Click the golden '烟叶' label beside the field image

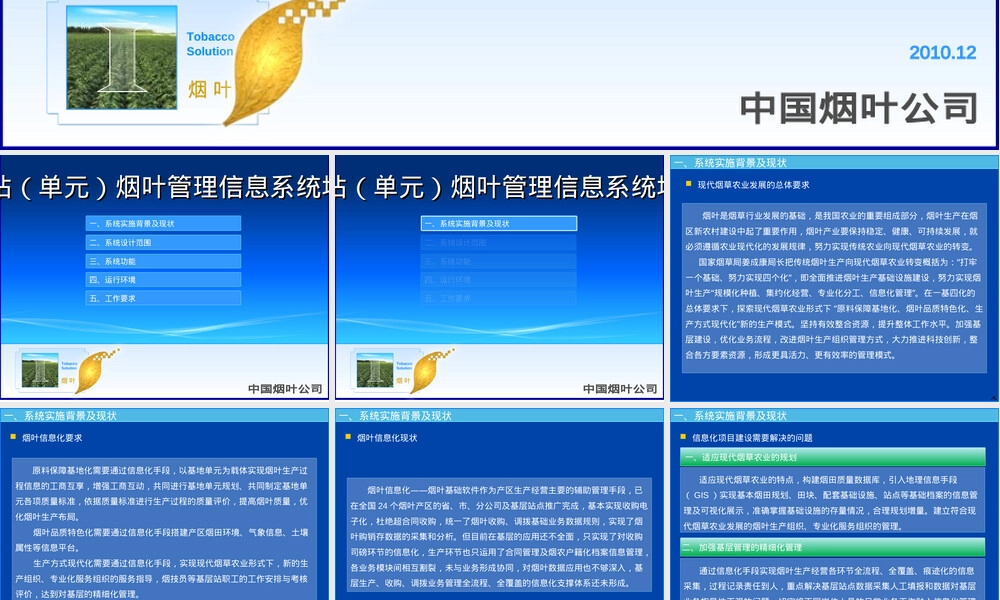pos(209,89)
